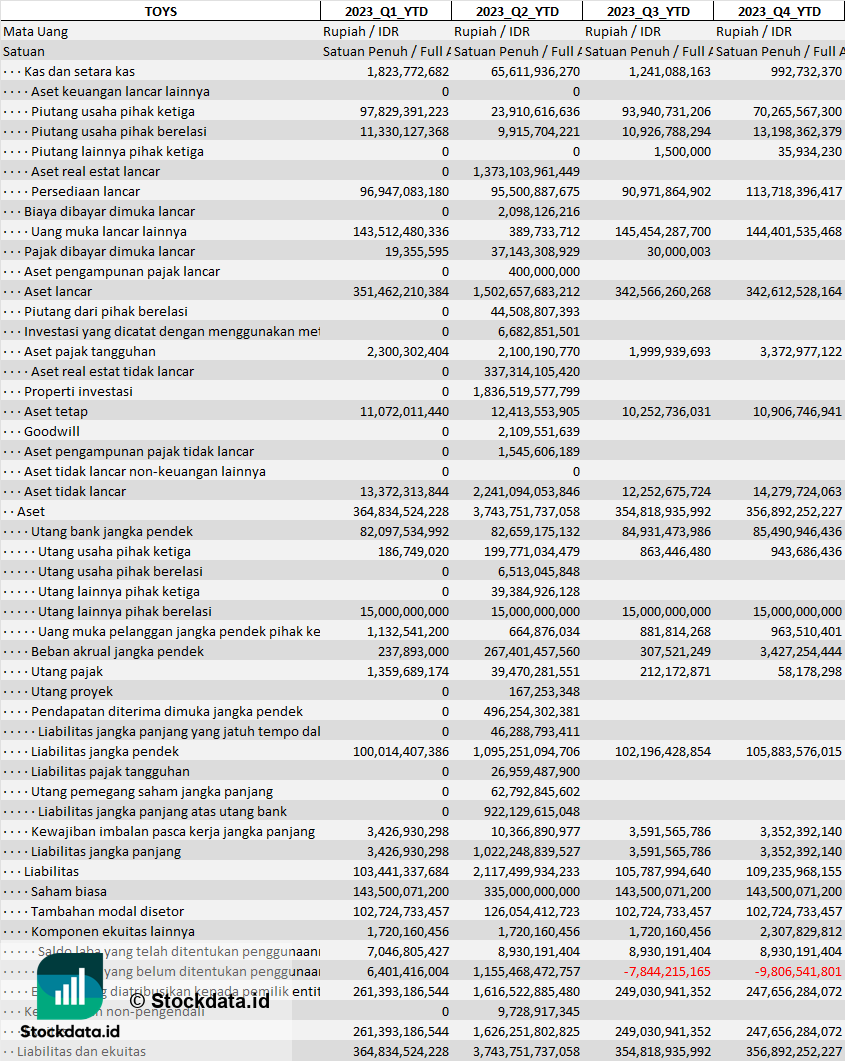Click value 1,373,103,961,449
Viewport: 845px width, 1061px height.
[x=526, y=171]
